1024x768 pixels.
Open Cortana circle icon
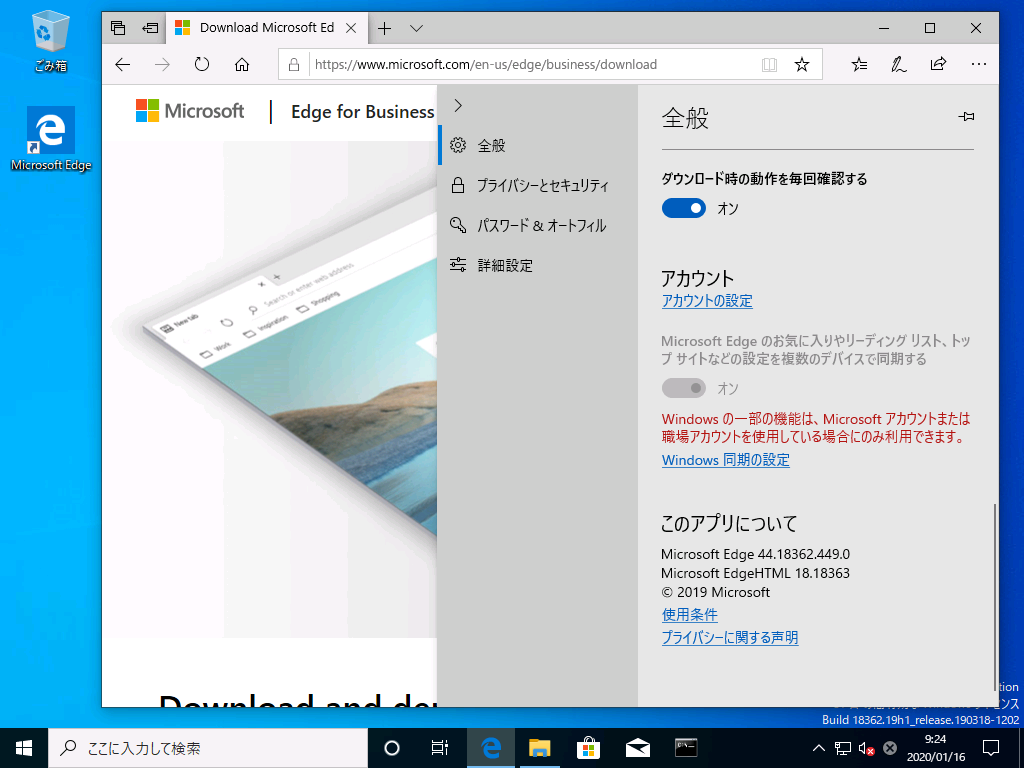click(x=392, y=748)
